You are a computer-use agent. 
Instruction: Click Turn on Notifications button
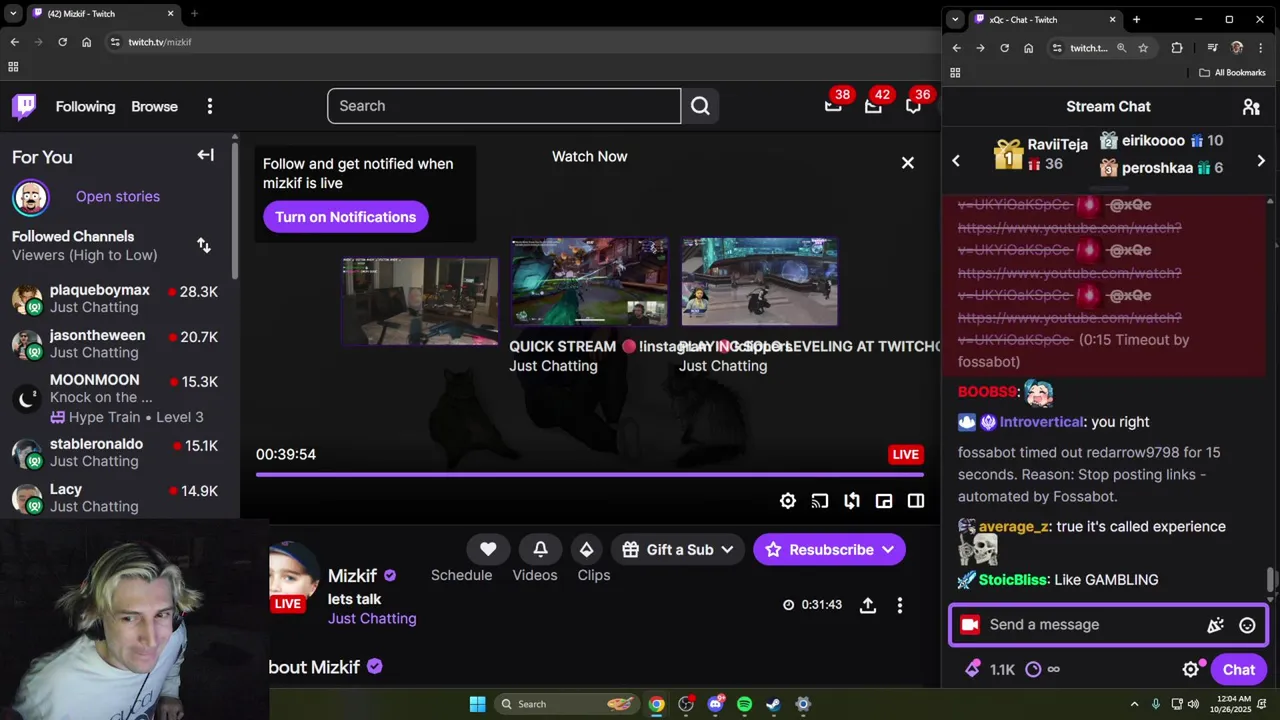click(345, 217)
